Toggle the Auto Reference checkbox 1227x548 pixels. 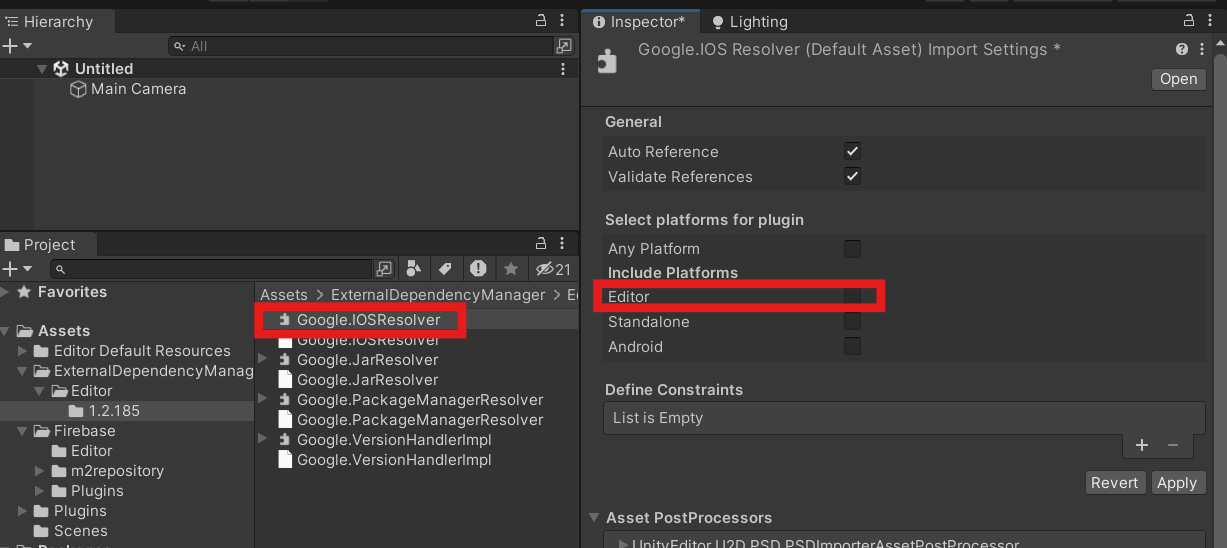tap(852, 151)
